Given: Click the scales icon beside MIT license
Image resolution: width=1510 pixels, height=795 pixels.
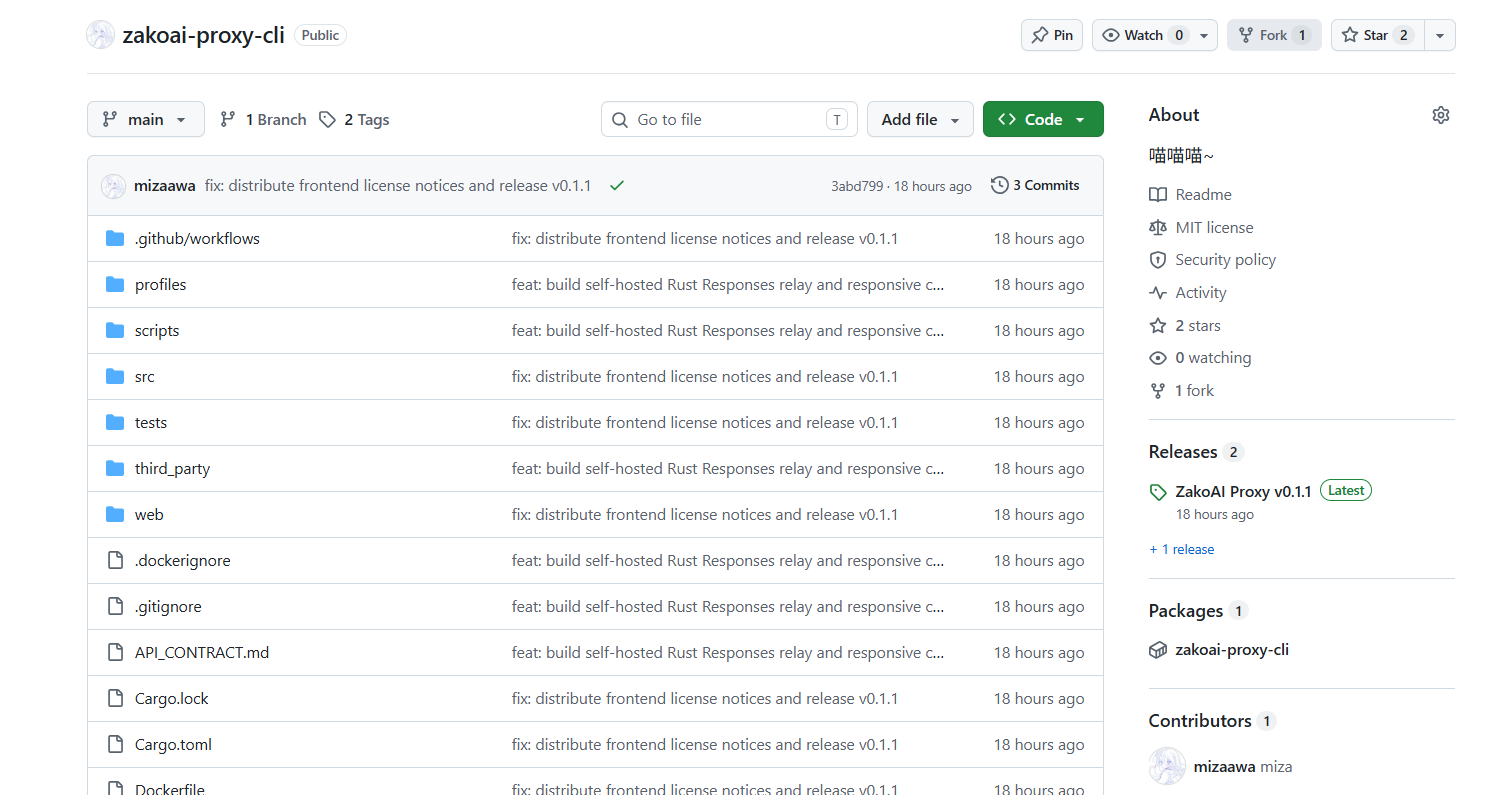Looking at the screenshot, I should tap(1158, 227).
